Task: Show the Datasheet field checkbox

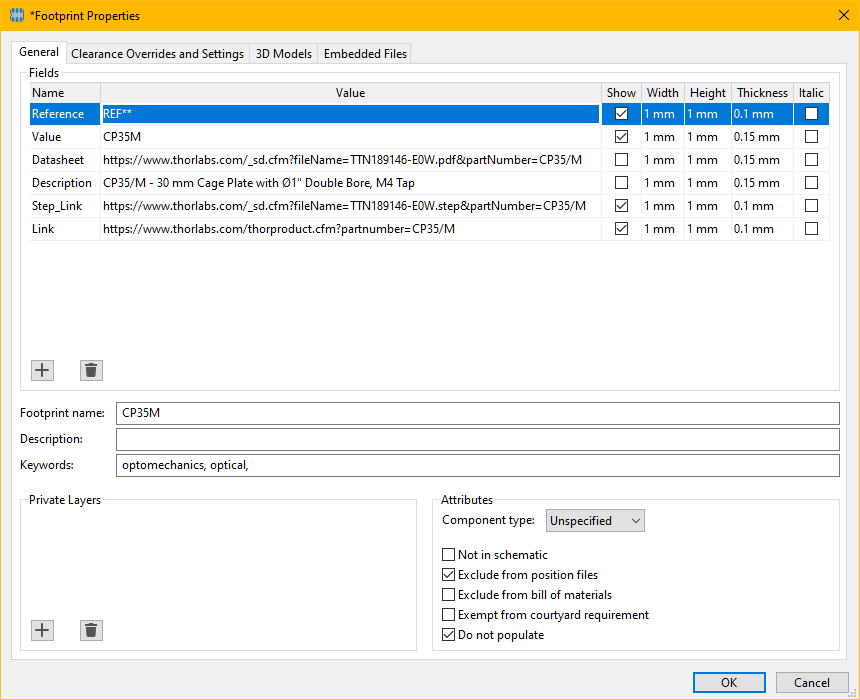Action: click(x=621, y=160)
